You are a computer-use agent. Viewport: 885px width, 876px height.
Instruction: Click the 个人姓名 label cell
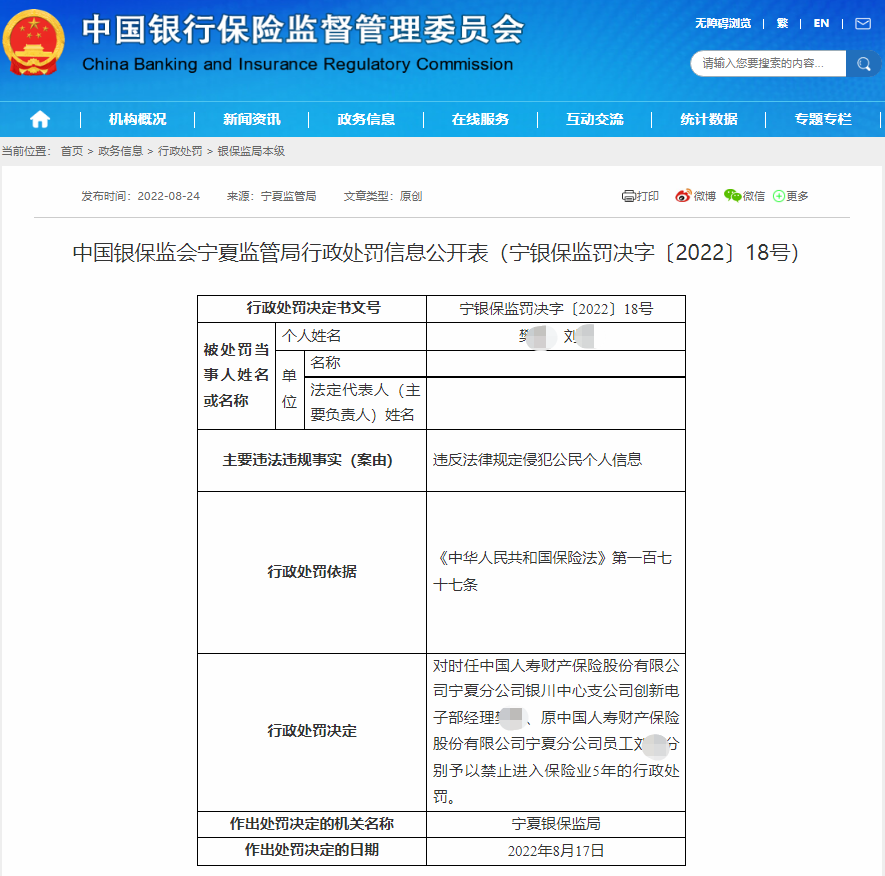coord(351,336)
